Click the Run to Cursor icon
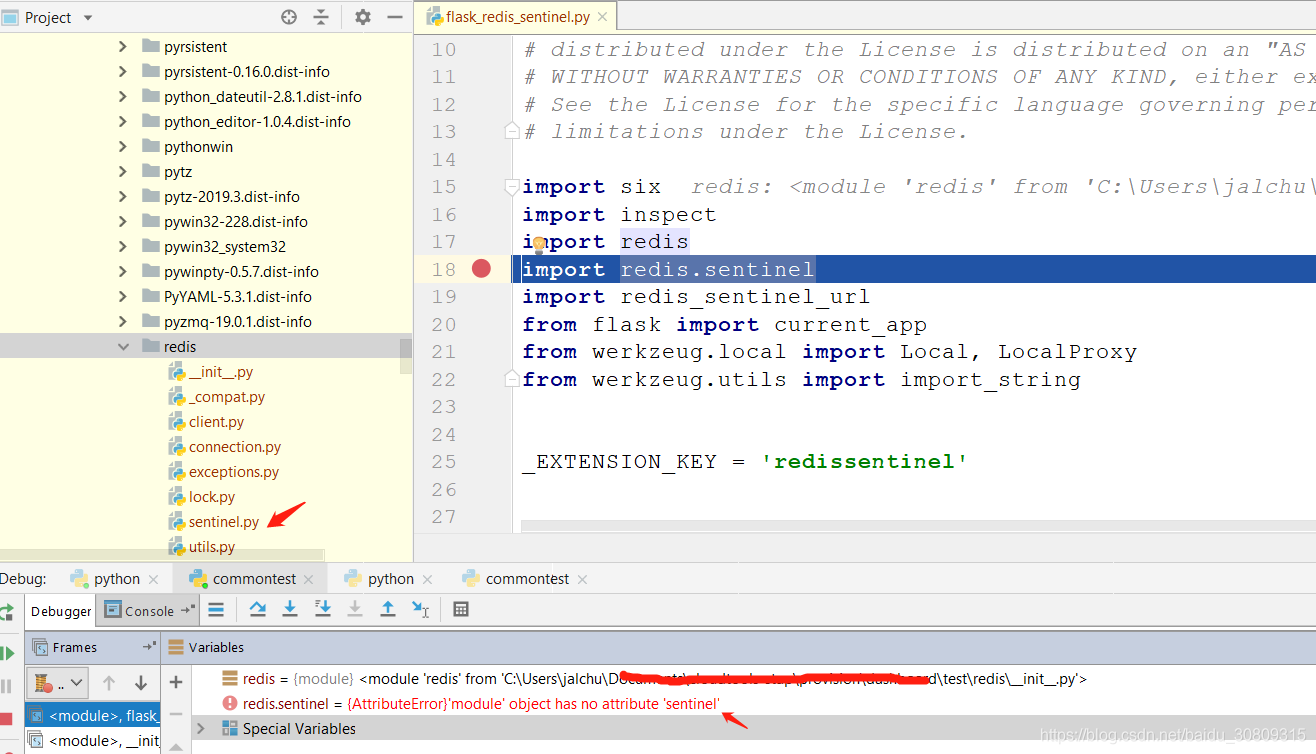Image resolution: width=1316 pixels, height=754 pixels. [421, 609]
